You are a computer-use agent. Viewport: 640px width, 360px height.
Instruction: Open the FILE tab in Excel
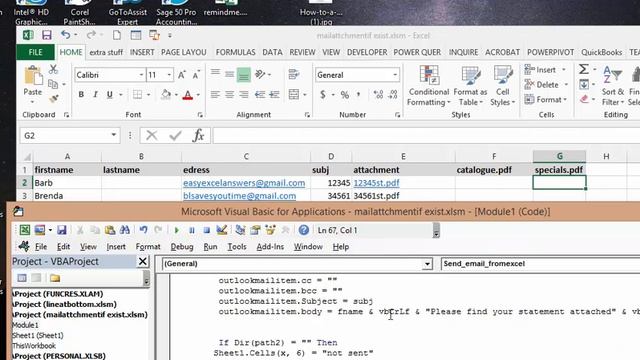click(36, 52)
